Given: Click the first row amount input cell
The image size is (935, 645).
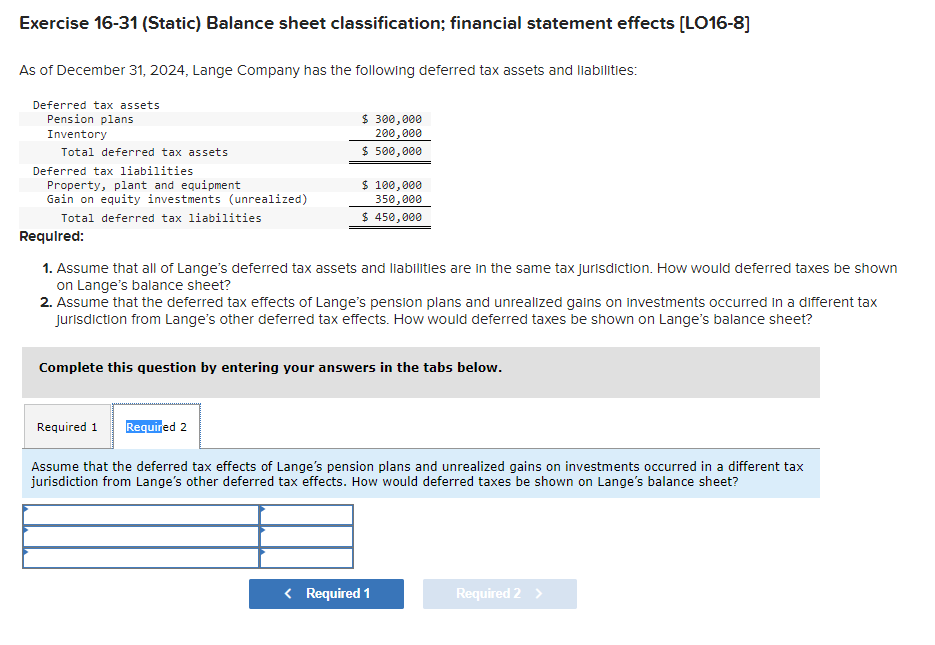Looking at the screenshot, I should (x=306, y=514).
